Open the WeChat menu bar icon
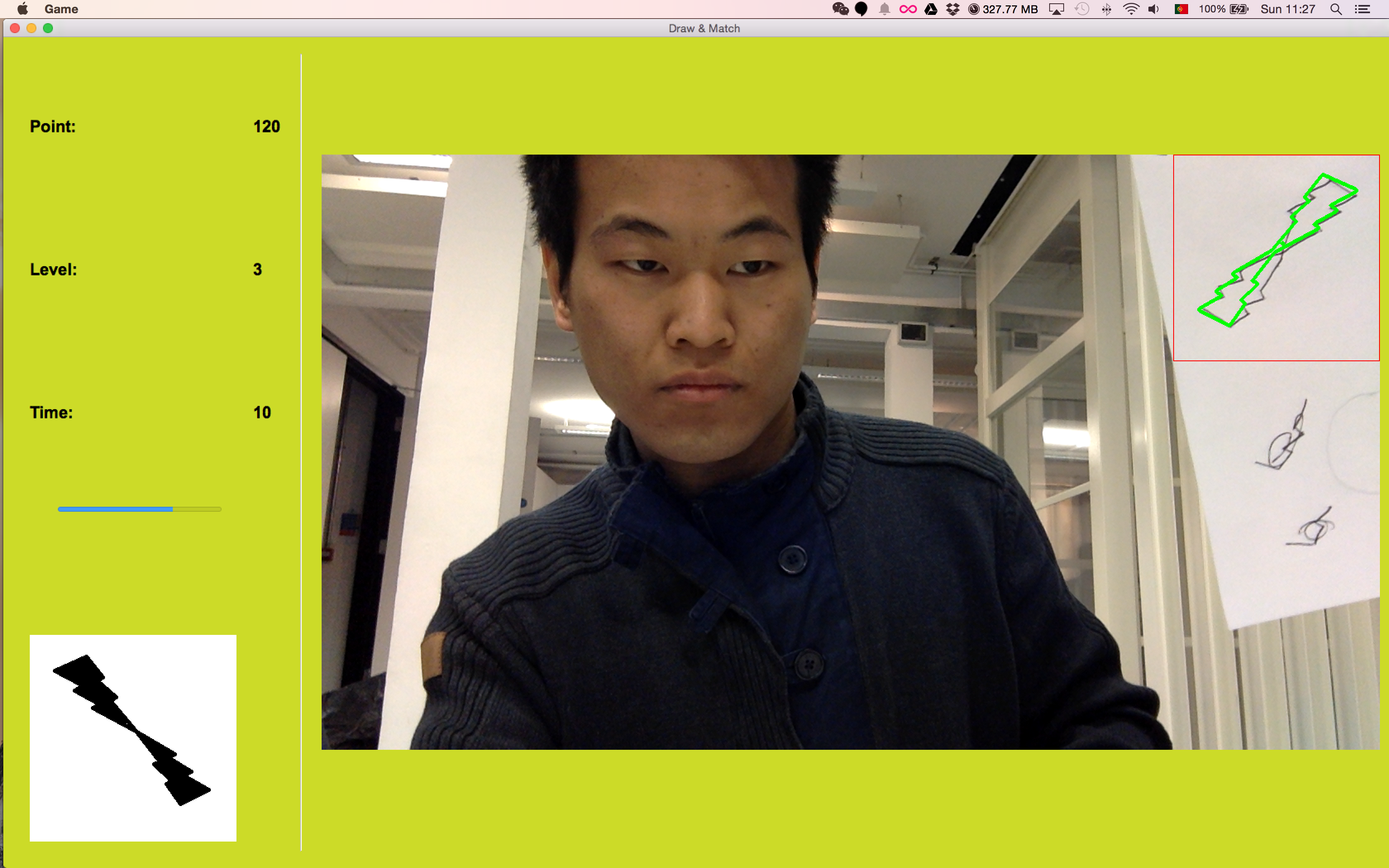The width and height of the screenshot is (1389, 868). [x=840, y=9]
